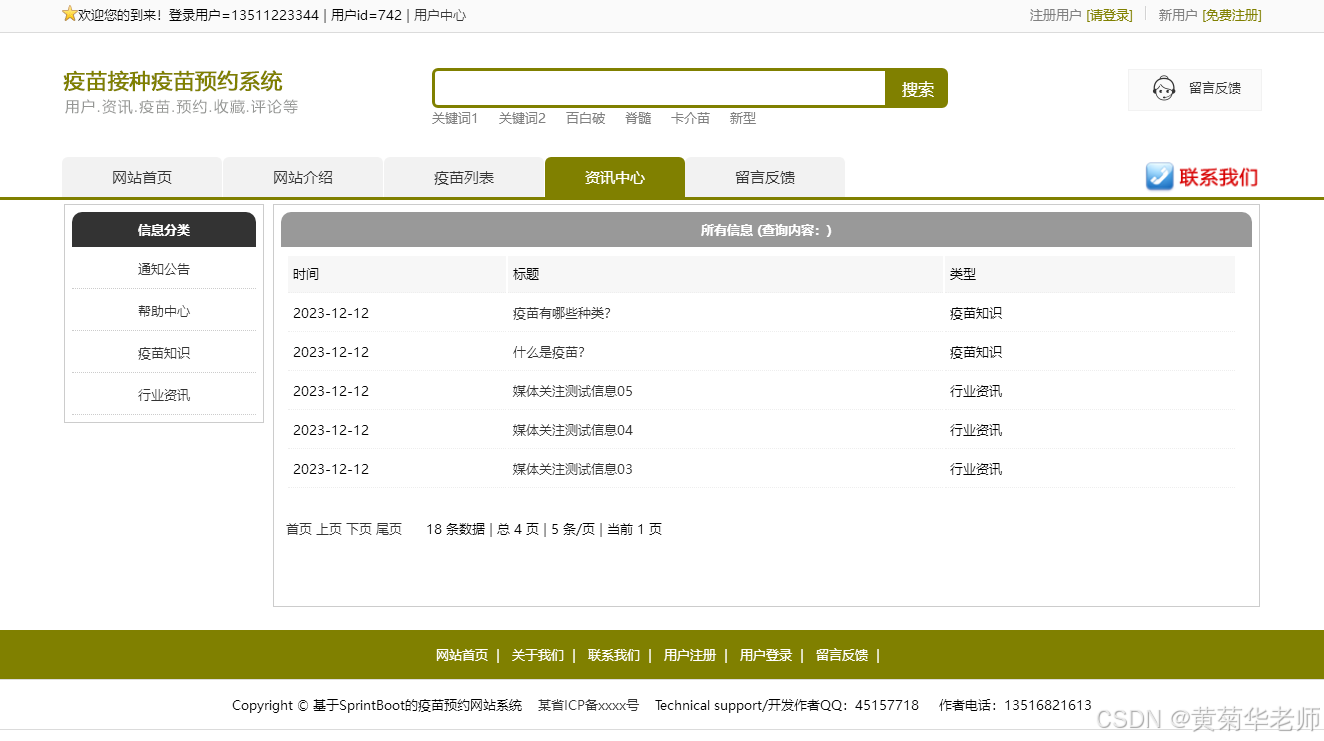Select 行业资讯 in the sidebar category list
The height and width of the screenshot is (741, 1324).
(x=163, y=394)
